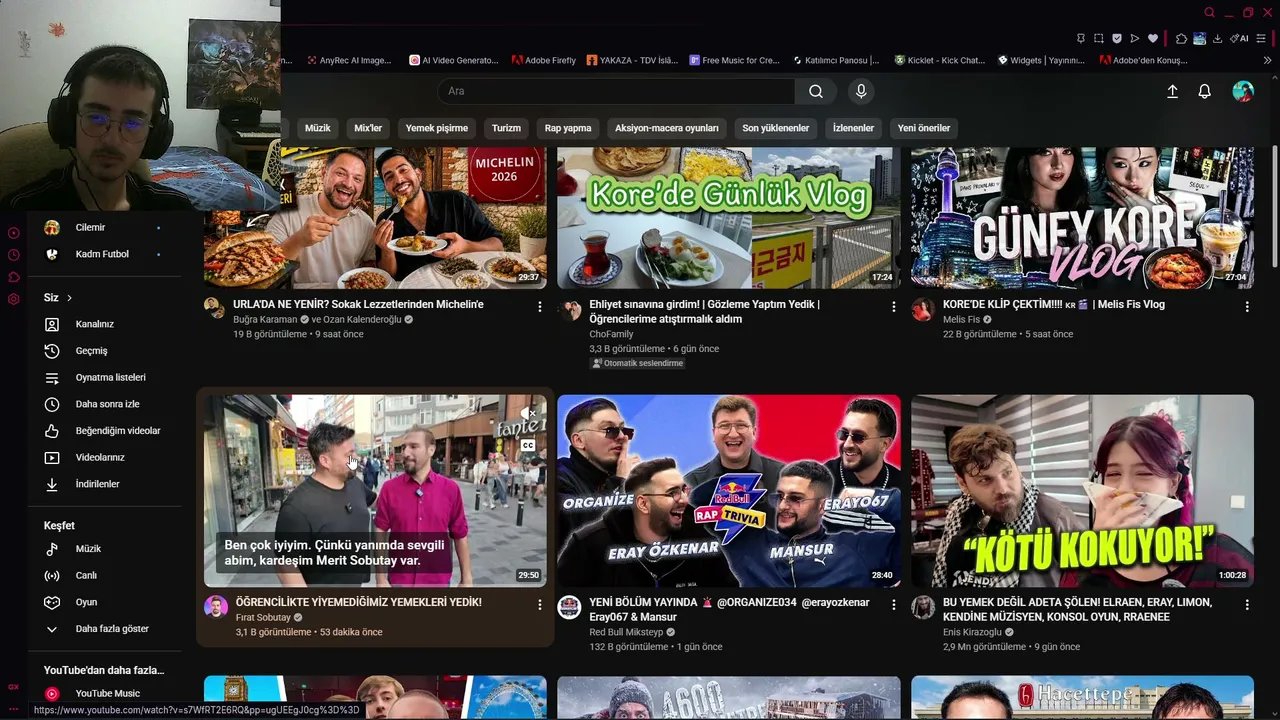This screenshot has width=1280, height=720.
Task: Open the shield privacy protection icon
Action: (1117, 39)
